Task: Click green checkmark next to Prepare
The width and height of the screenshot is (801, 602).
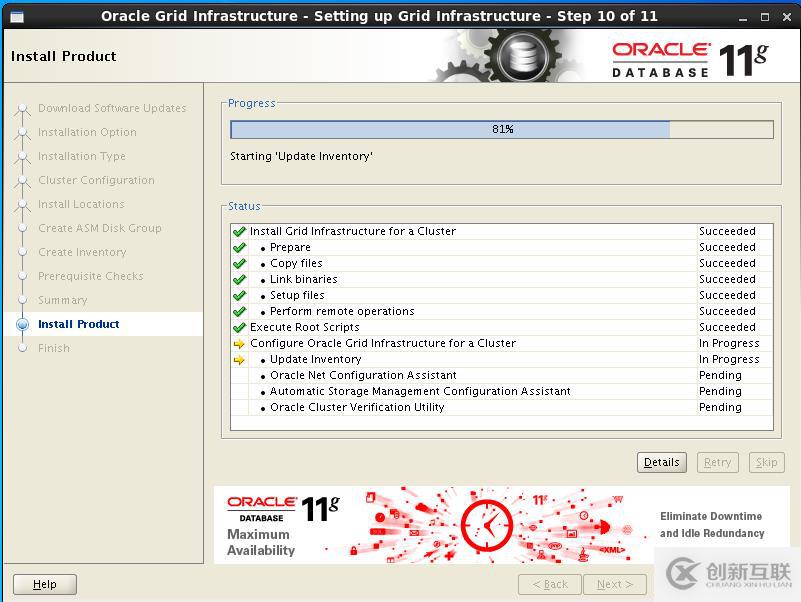Action: (239, 247)
